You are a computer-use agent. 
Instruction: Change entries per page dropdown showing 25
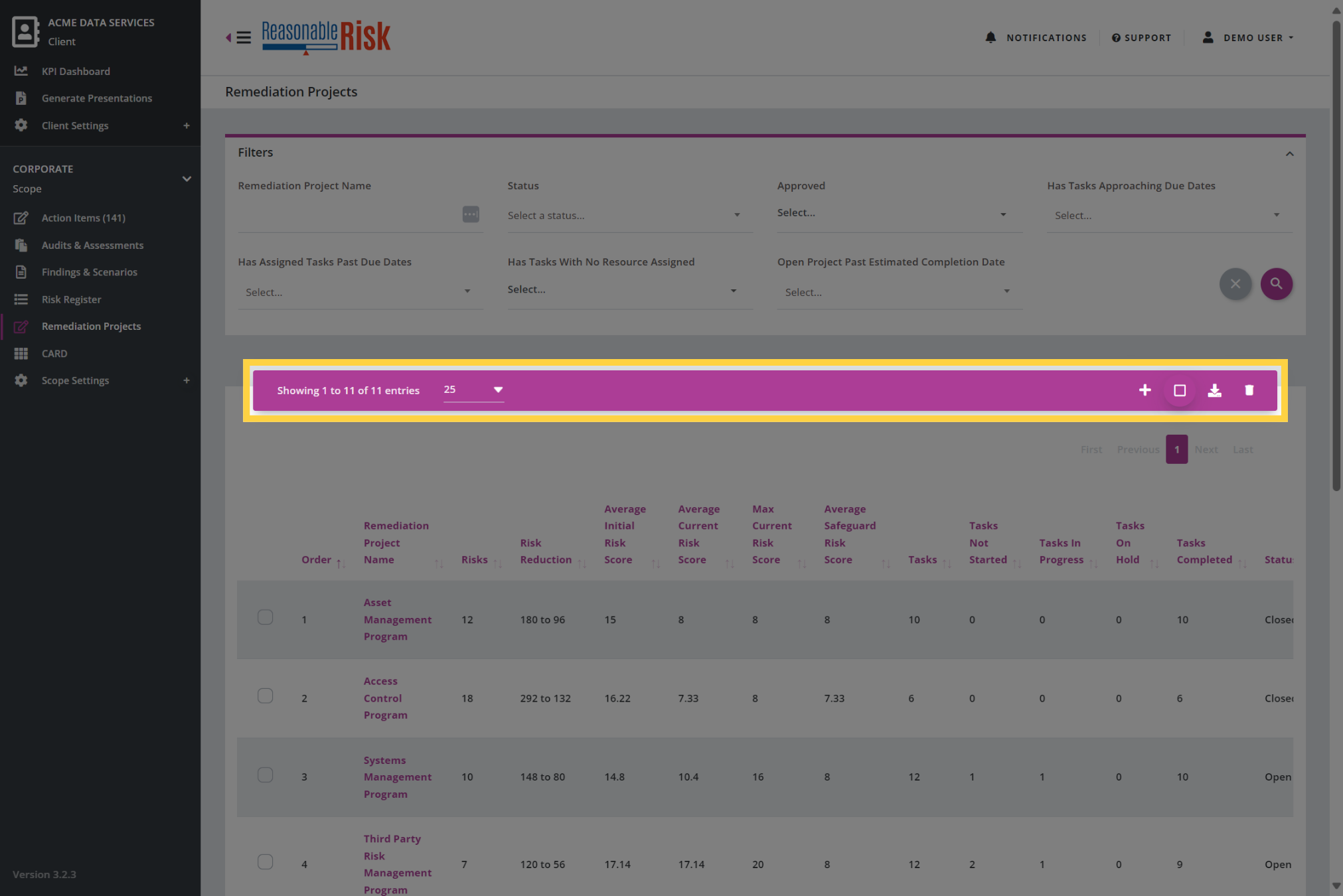(473, 390)
